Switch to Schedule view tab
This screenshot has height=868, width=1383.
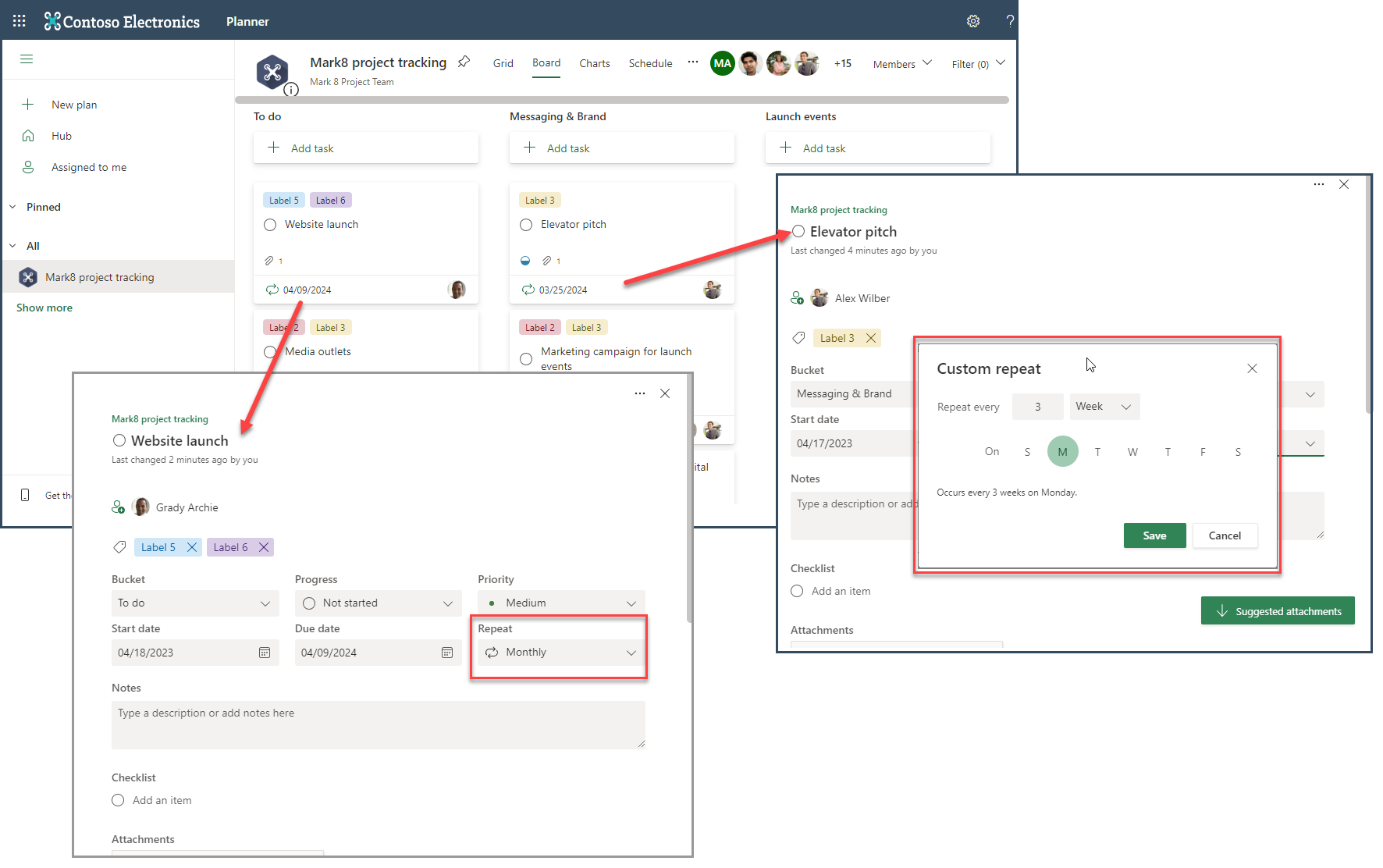pos(650,63)
